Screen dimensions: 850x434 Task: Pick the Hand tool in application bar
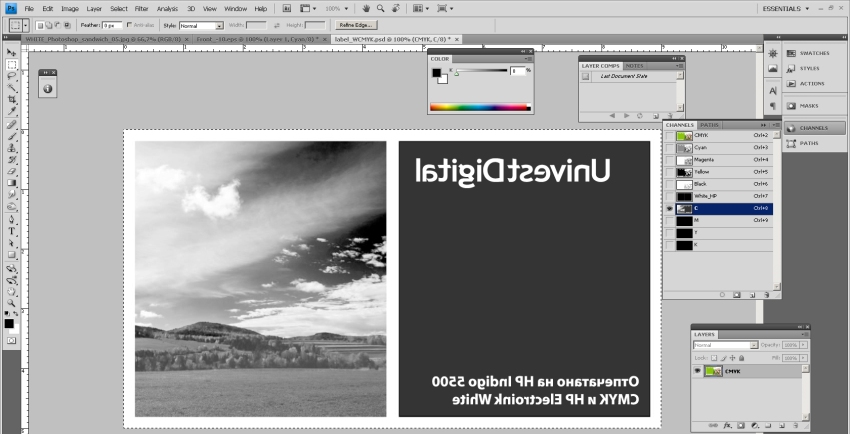(366, 9)
